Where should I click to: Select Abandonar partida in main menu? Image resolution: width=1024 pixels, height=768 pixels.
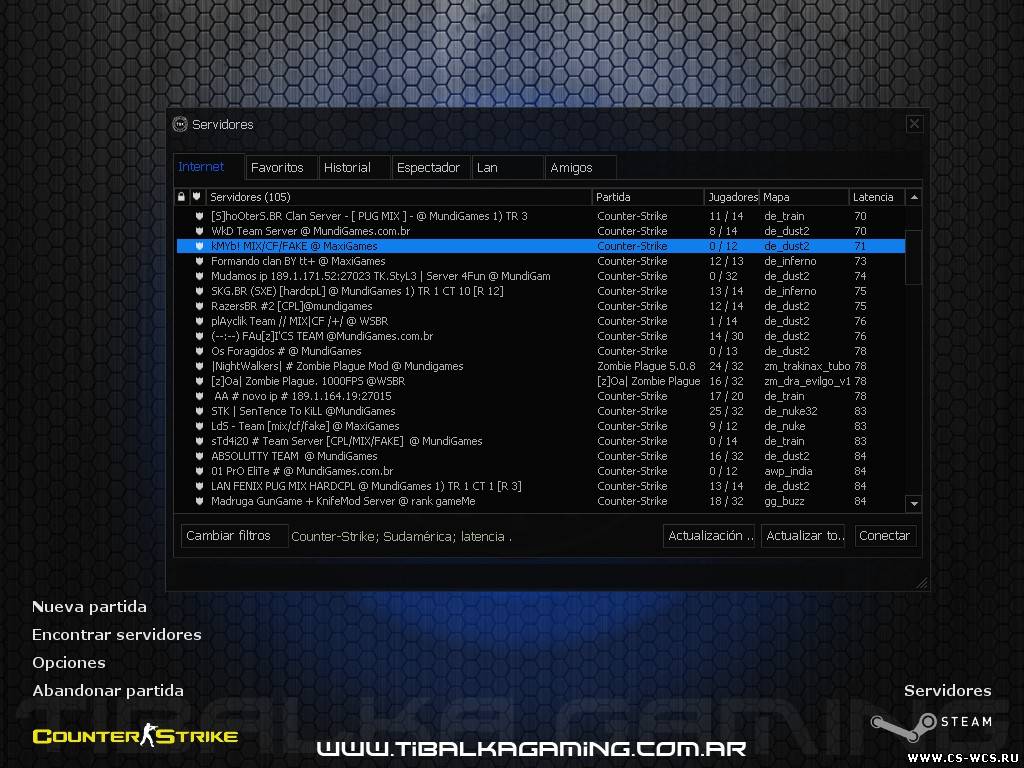(108, 691)
